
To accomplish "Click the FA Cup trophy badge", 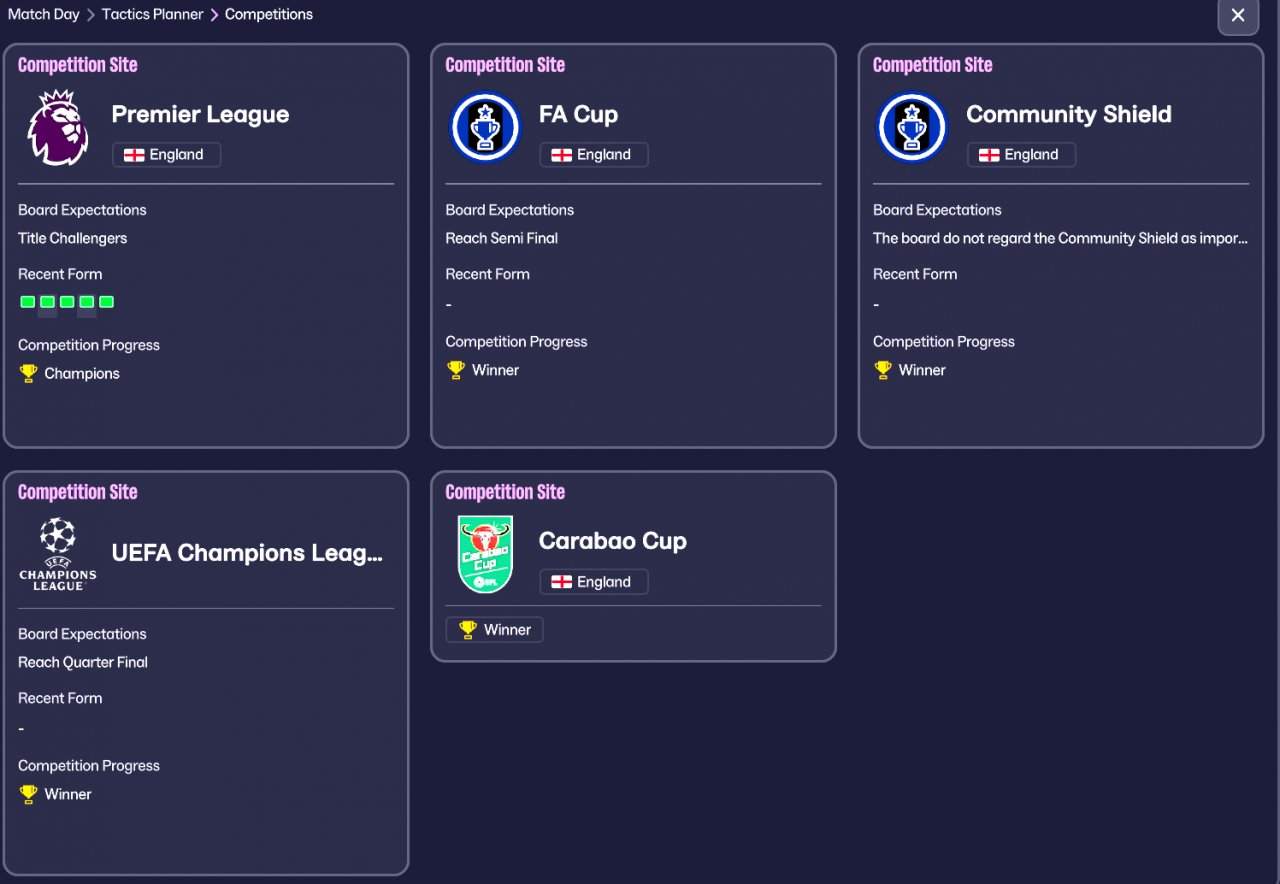I will [485, 128].
